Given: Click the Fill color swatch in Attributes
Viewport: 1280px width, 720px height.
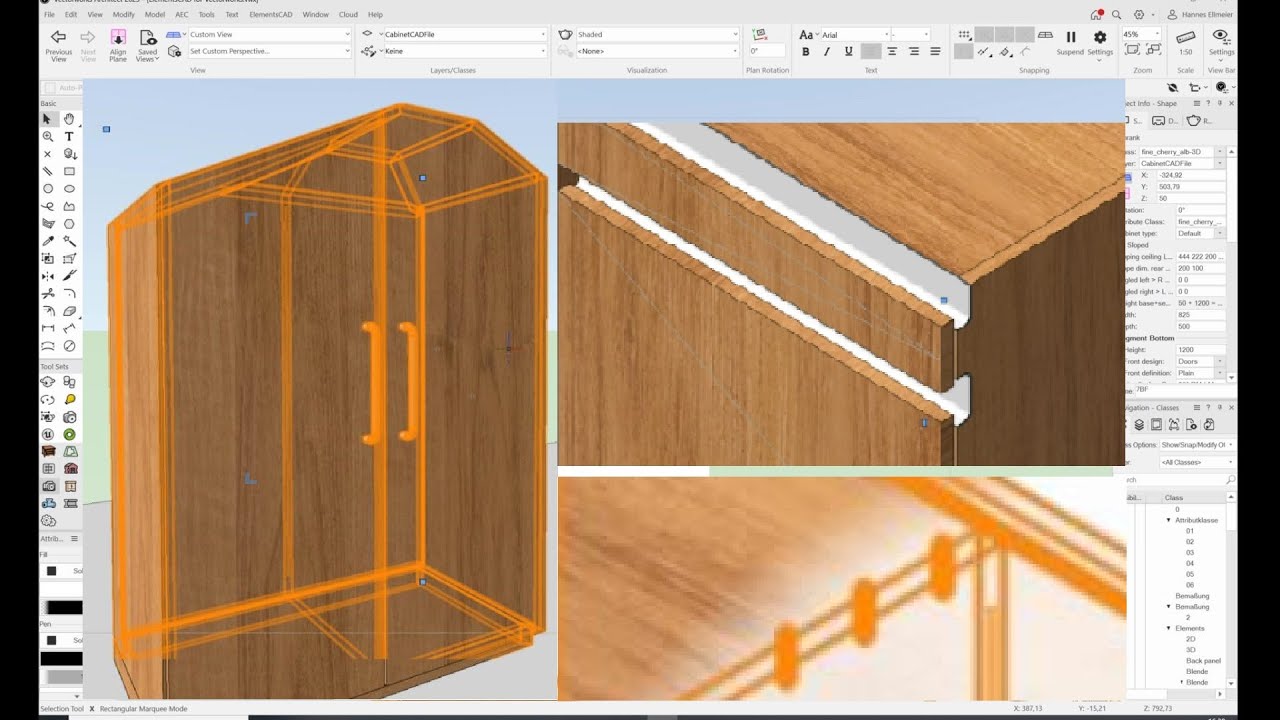Looking at the screenshot, I should [51, 571].
